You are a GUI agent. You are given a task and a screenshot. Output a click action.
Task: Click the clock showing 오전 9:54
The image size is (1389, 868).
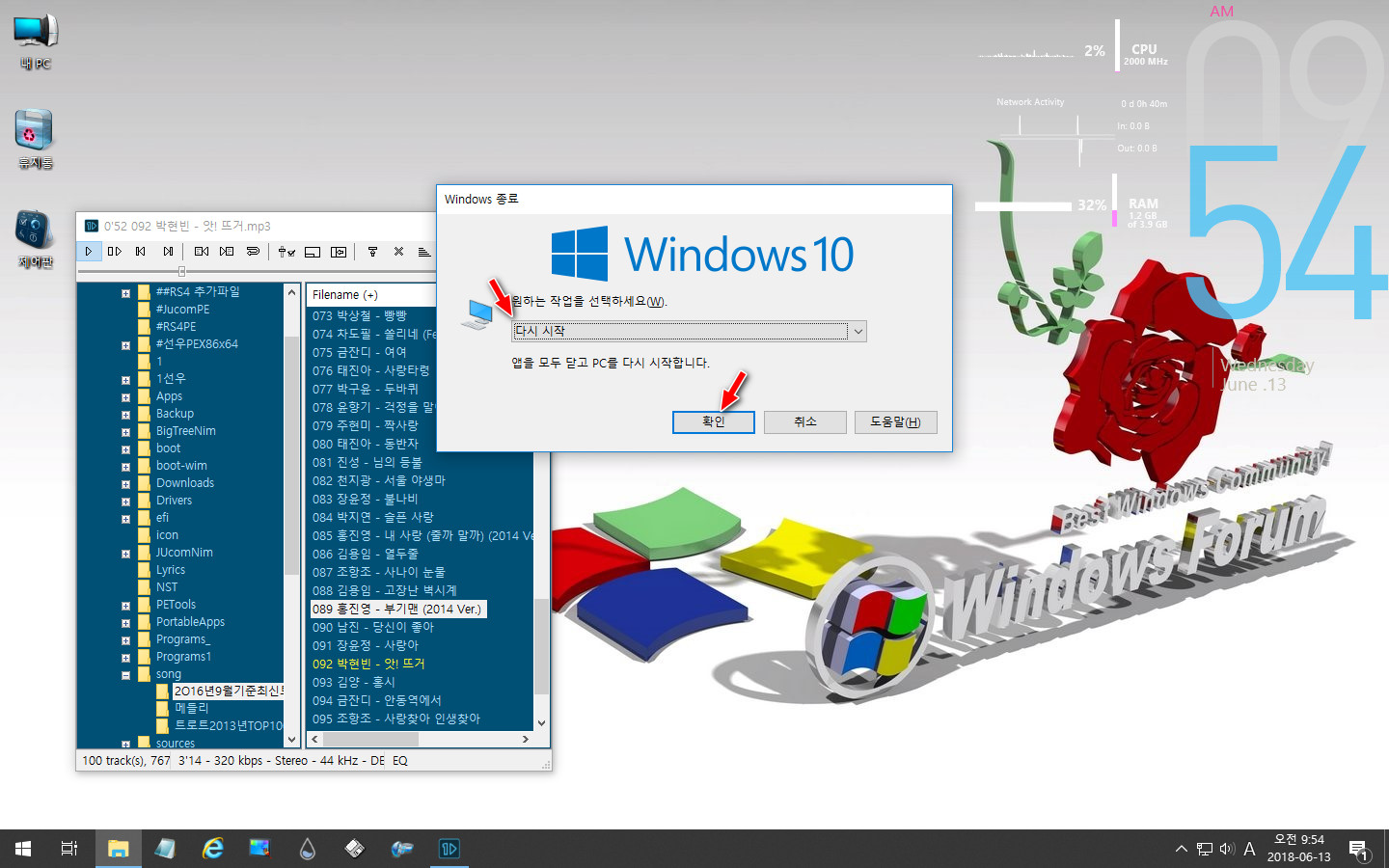(1298, 840)
